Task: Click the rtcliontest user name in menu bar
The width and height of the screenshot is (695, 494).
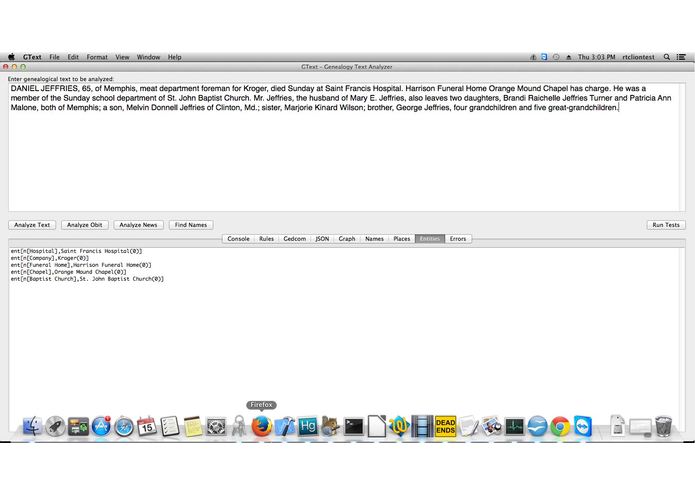Action: click(x=638, y=57)
